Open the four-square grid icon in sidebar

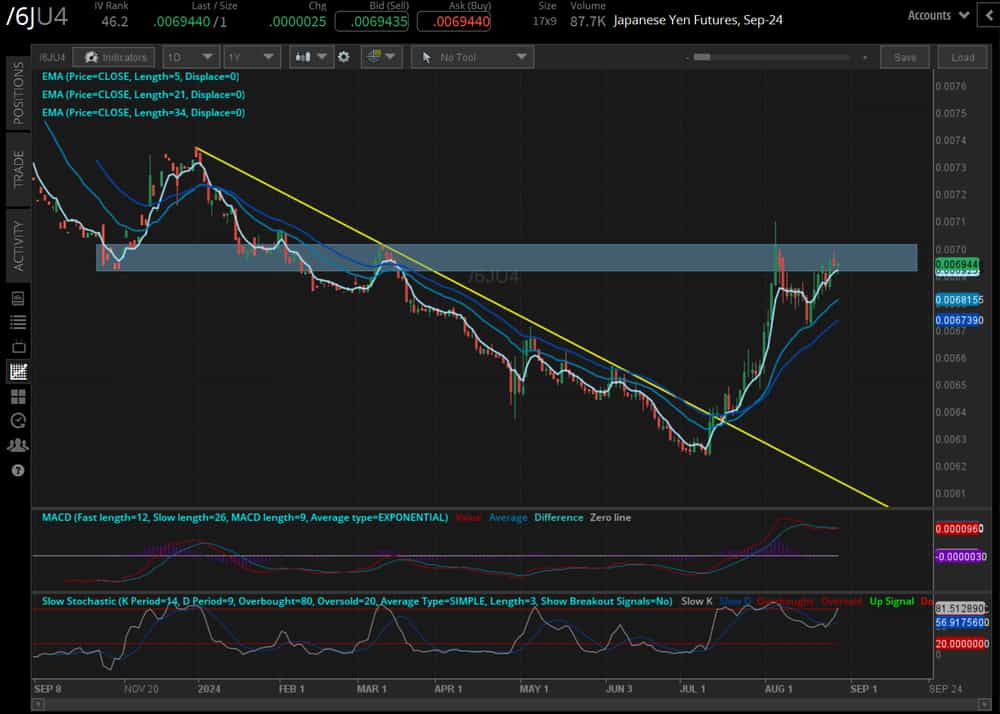pos(18,397)
